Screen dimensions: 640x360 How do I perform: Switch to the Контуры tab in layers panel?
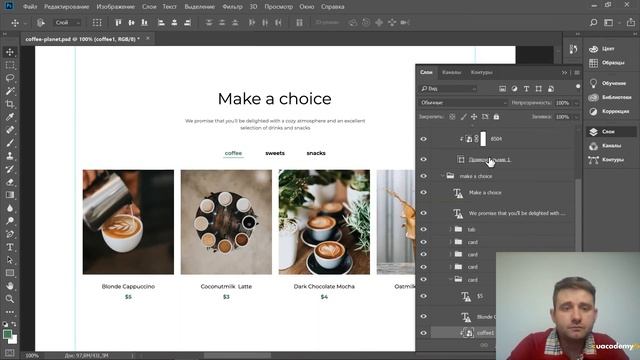[x=482, y=72]
